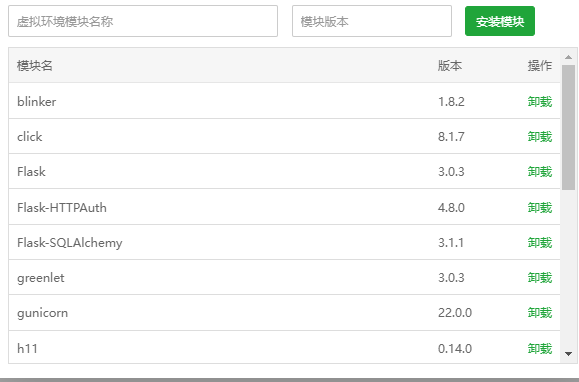Image resolution: width=579 pixels, height=382 pixels.
Task: Click the scrollbar track below the thumb
Action: (x=569, y=269)
